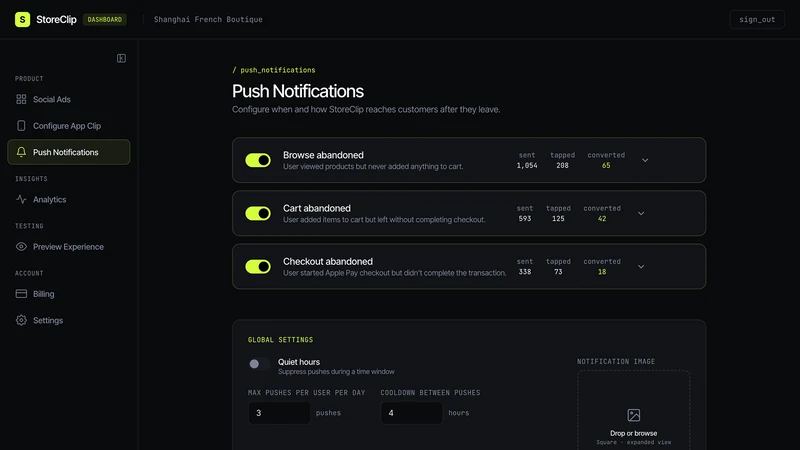Click the tapped value 73

(558, 271)
